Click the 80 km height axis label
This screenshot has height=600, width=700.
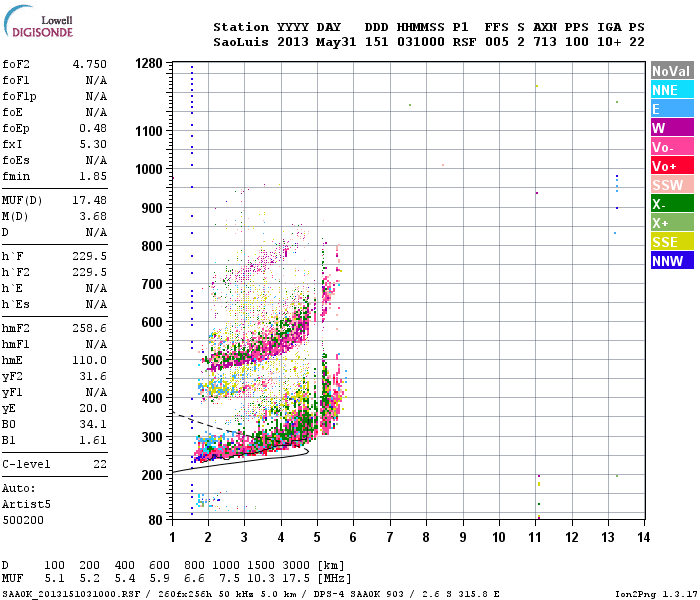click(155, 520)
